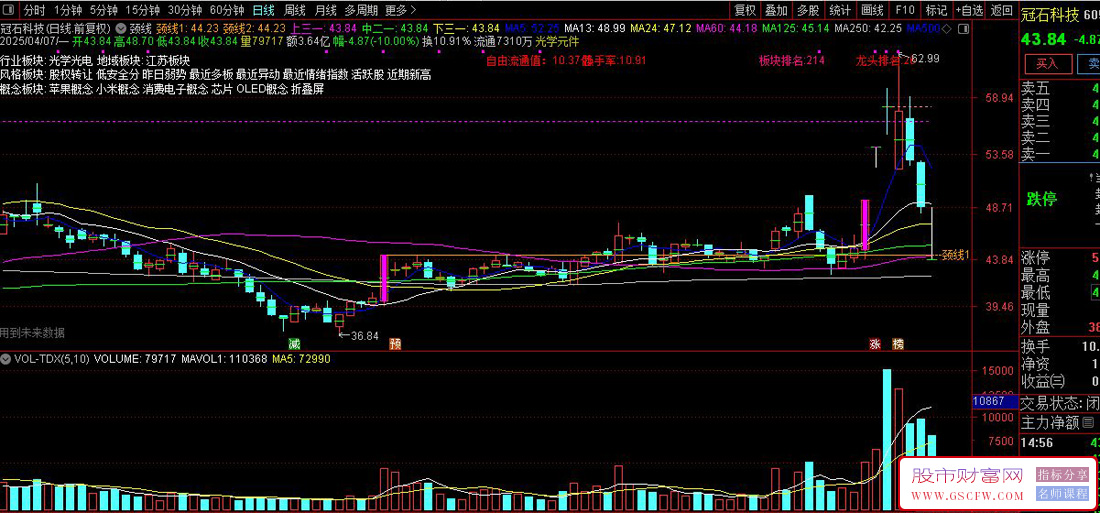Click the 小米概念 concept label
The height and width of the screenshot is (513, 1100).
[x=117, y=89]
